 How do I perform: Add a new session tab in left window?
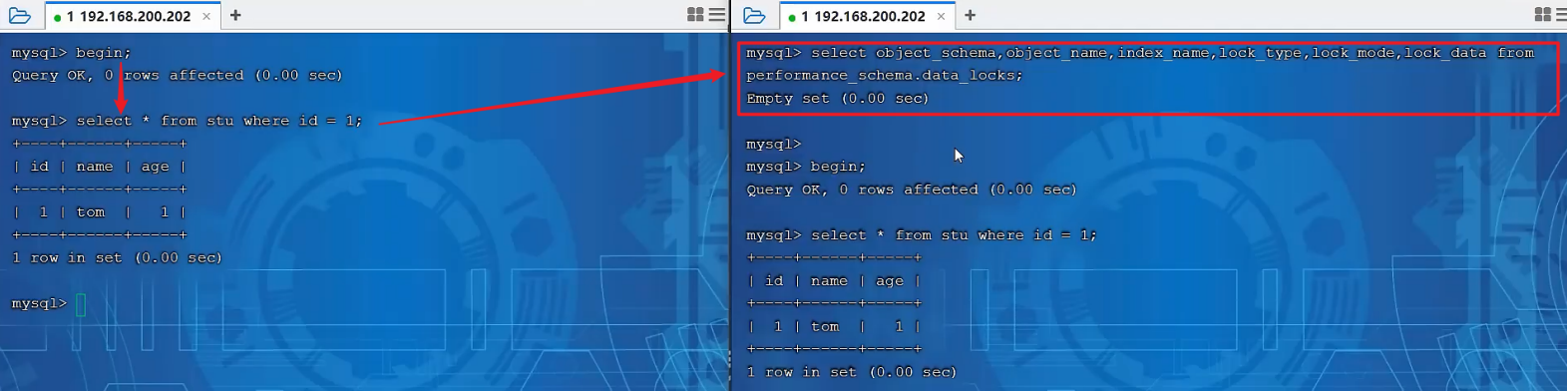pos(235,15)
